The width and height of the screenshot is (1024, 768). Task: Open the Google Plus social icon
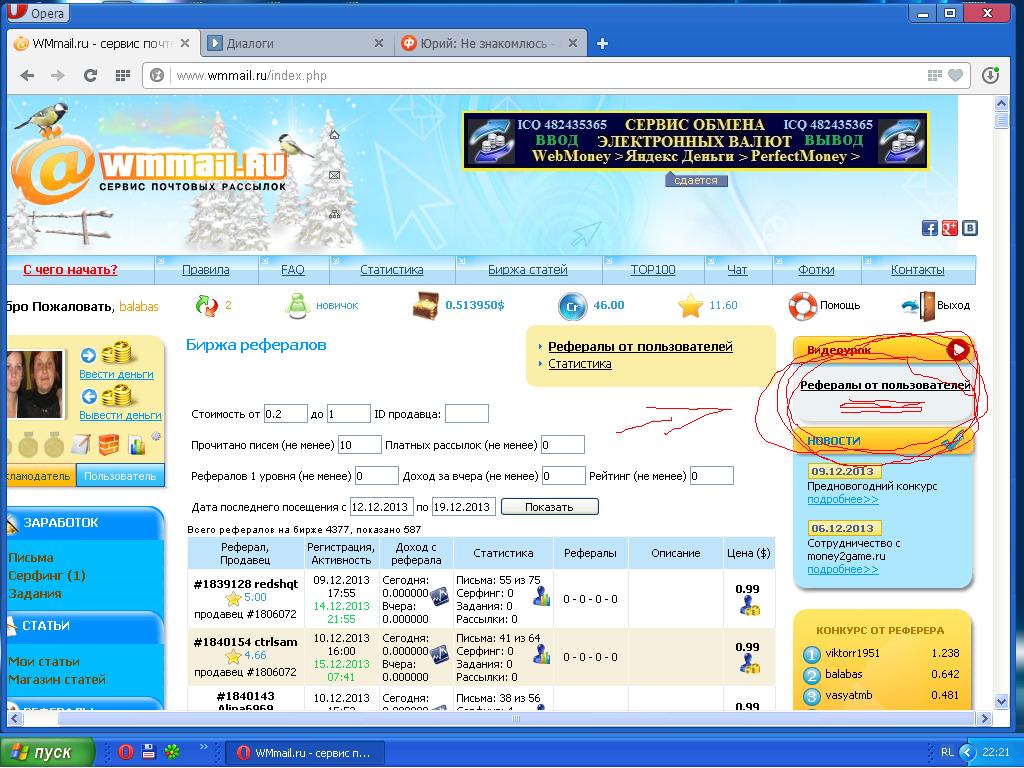[950, 228]
